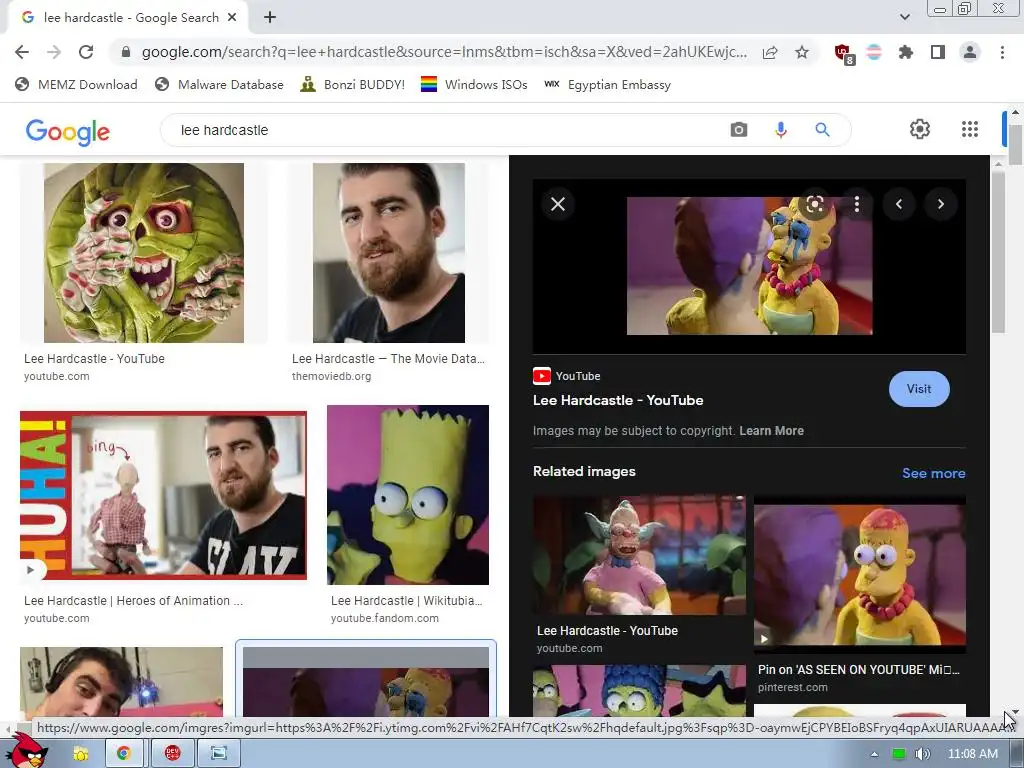Open the Bonzi BUDDY! bookmark
This screenshot has height=768, width=1024.
353,84
